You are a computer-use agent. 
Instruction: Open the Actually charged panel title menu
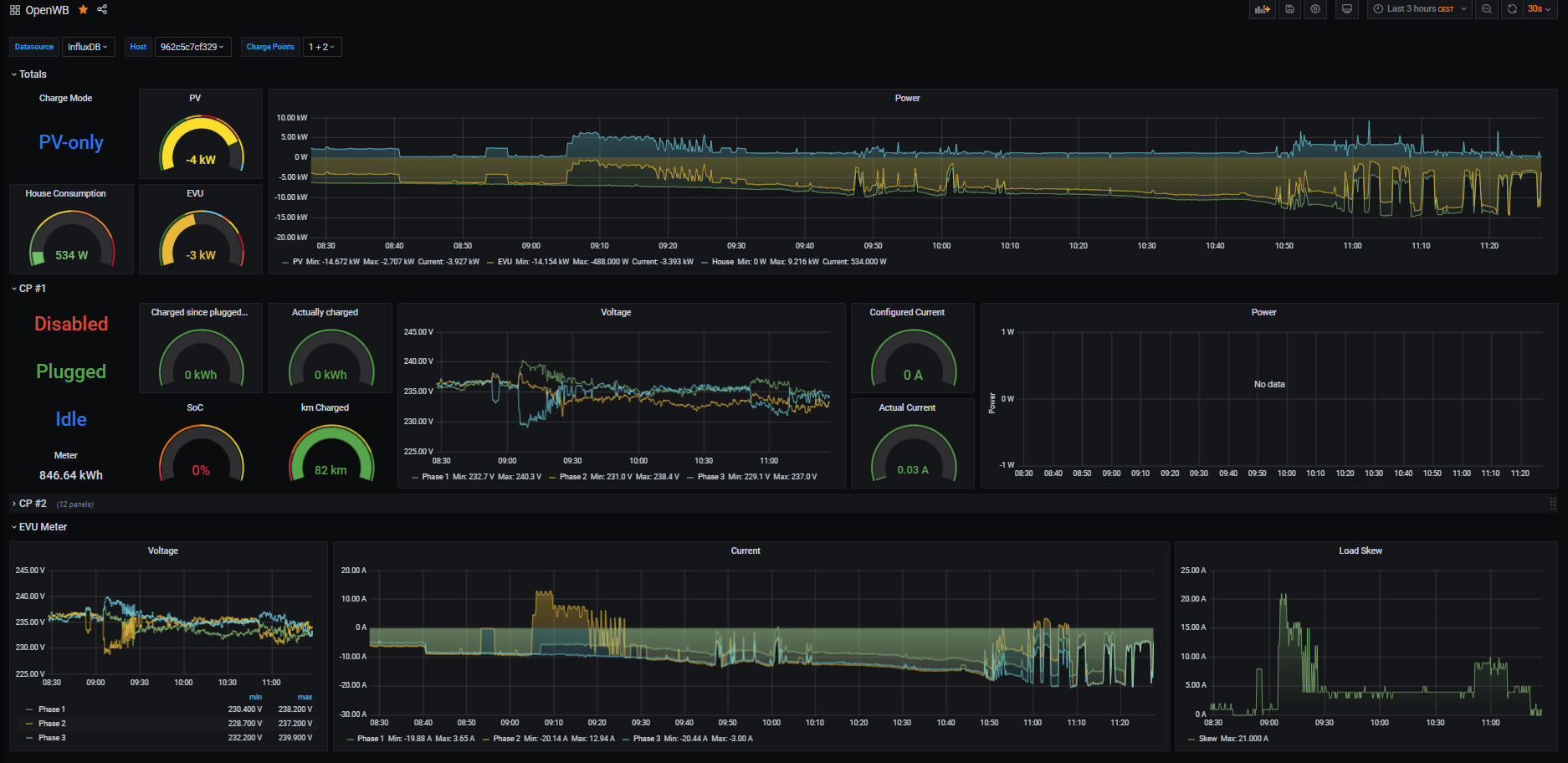click(325, 312)
